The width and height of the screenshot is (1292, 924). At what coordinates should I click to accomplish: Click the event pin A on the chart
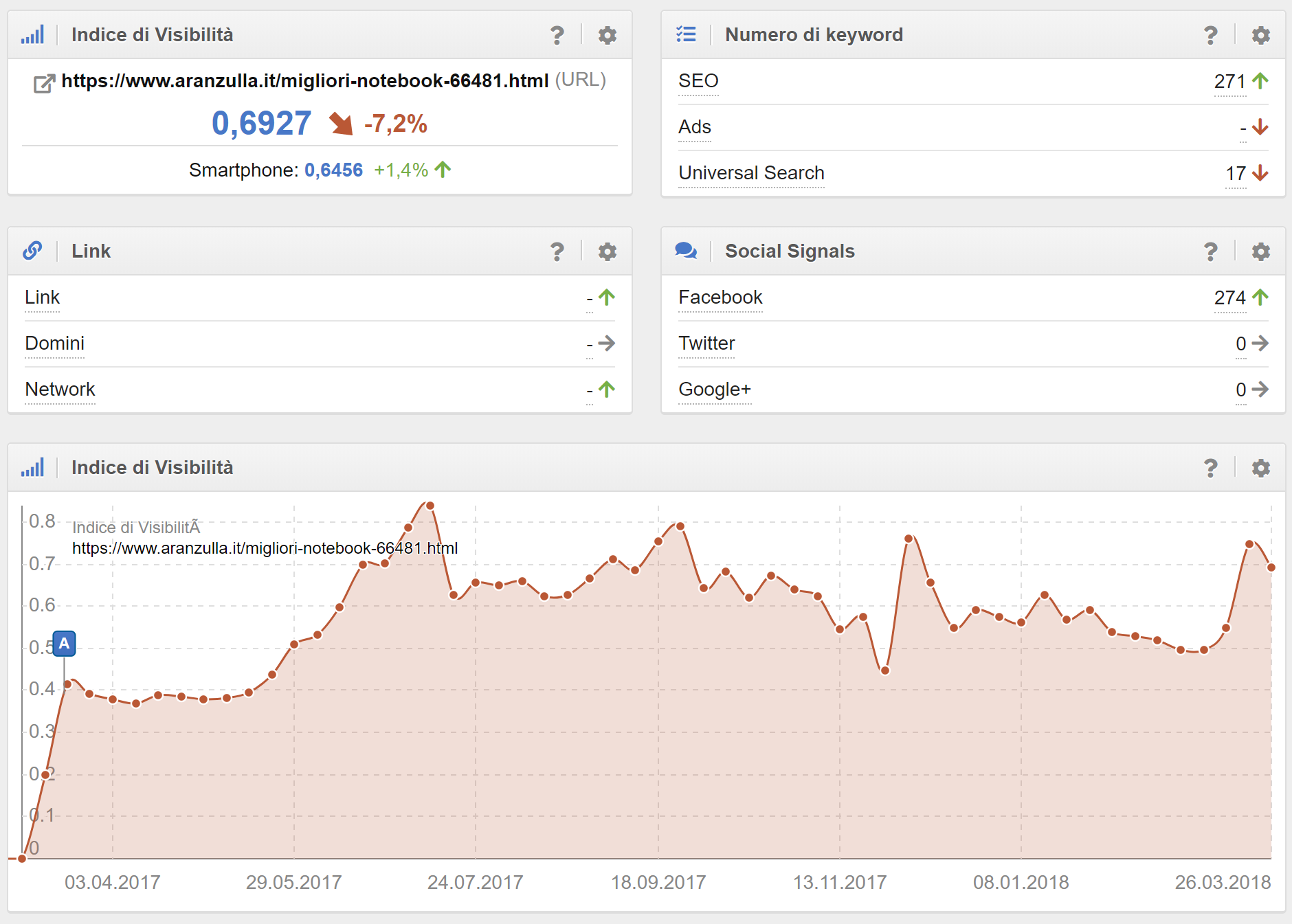tap(64, 644)
